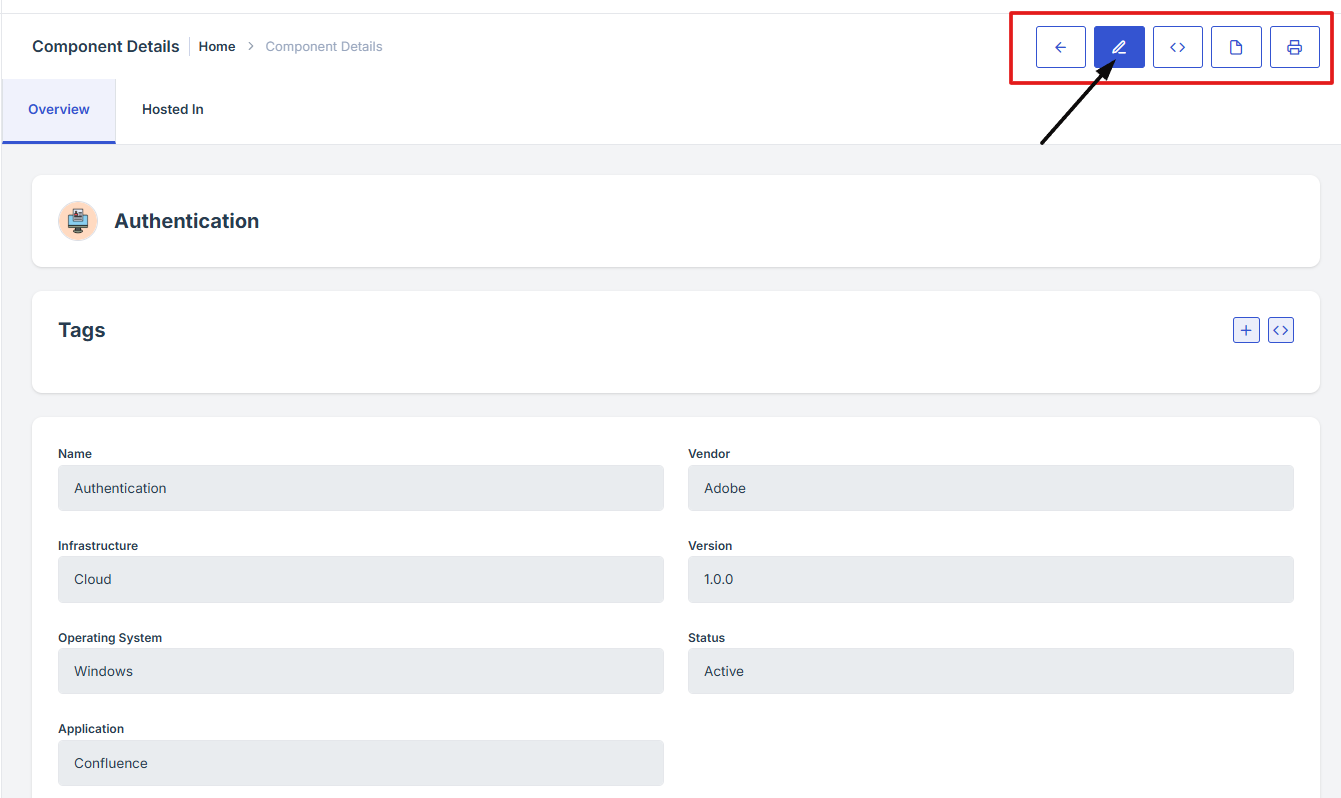The width and height of the screenshot is (1341, 798).
Task: Select the Infrastructure field showing Cloud
Action: 360,580
